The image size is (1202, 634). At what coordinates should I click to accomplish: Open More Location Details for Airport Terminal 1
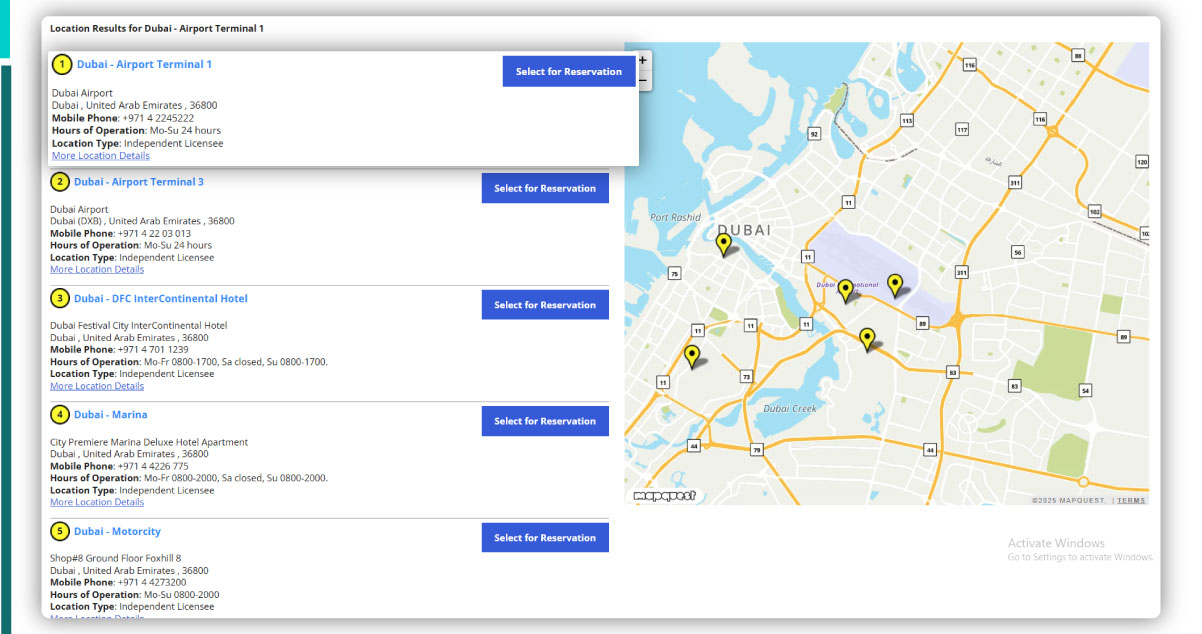[100, 155]
